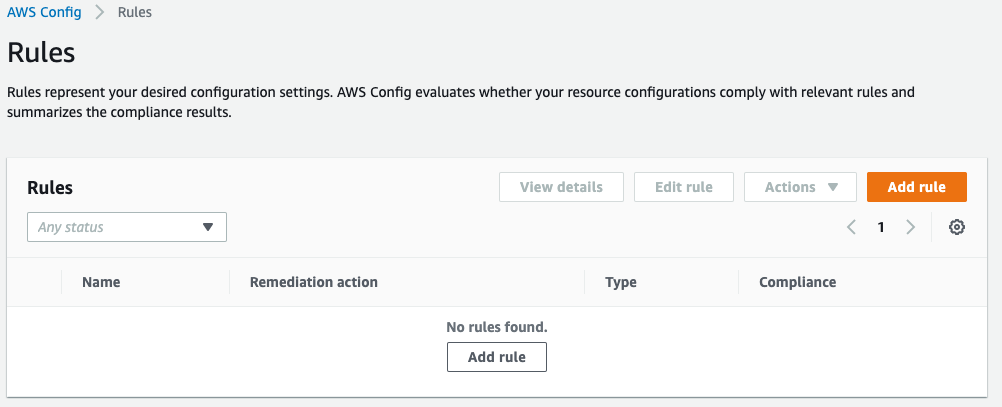
Task: Click the No rules found message
Action: point(497,327)
